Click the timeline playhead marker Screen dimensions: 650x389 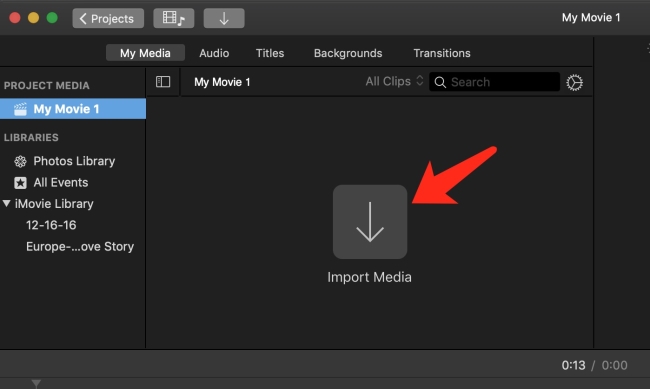(36, 384)
